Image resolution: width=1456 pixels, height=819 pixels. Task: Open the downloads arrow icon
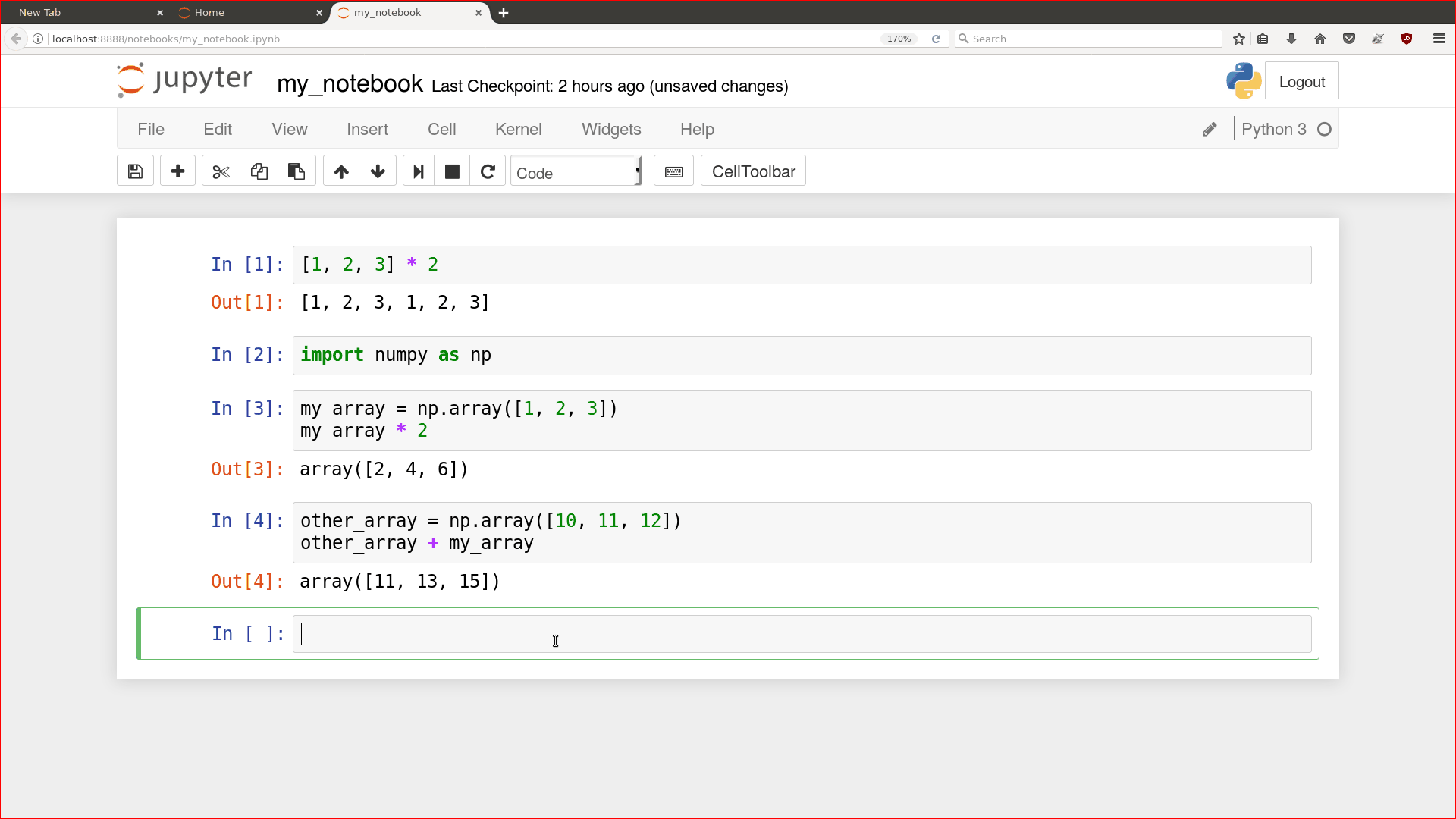click(1291, 39)
